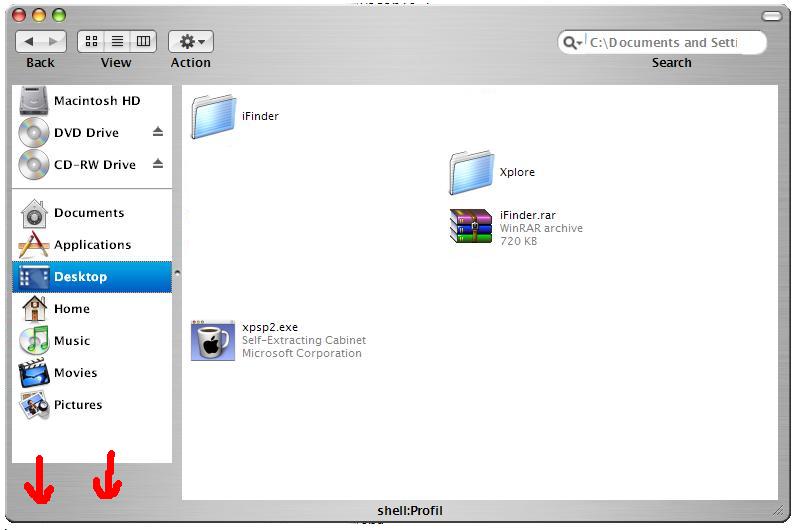This screenshot has width=796, height=530.
Task: Open Documents in the sidebar
Action: coord(92,213)
